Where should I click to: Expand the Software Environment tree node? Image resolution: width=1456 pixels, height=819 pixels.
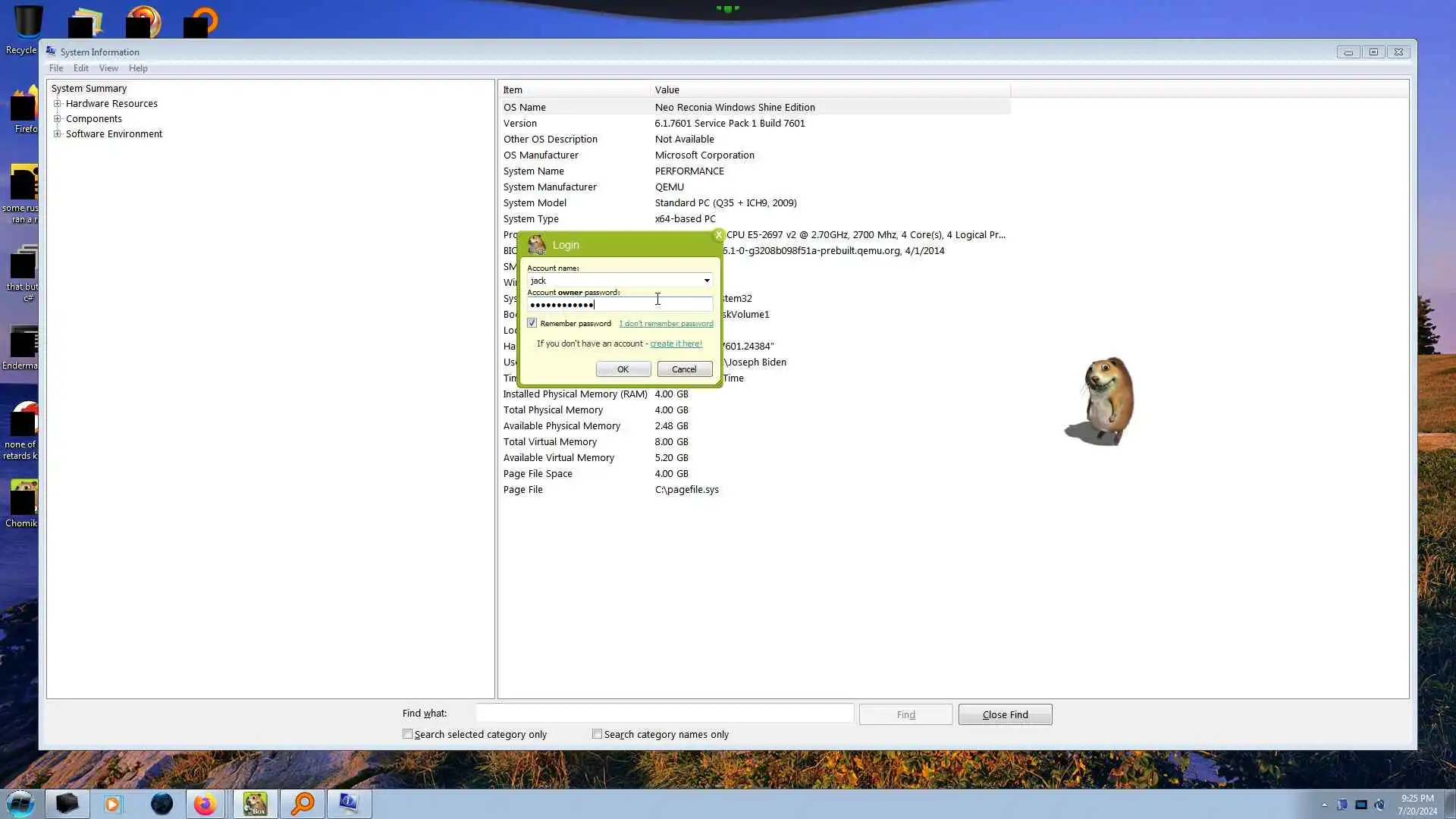coord(57,134)
